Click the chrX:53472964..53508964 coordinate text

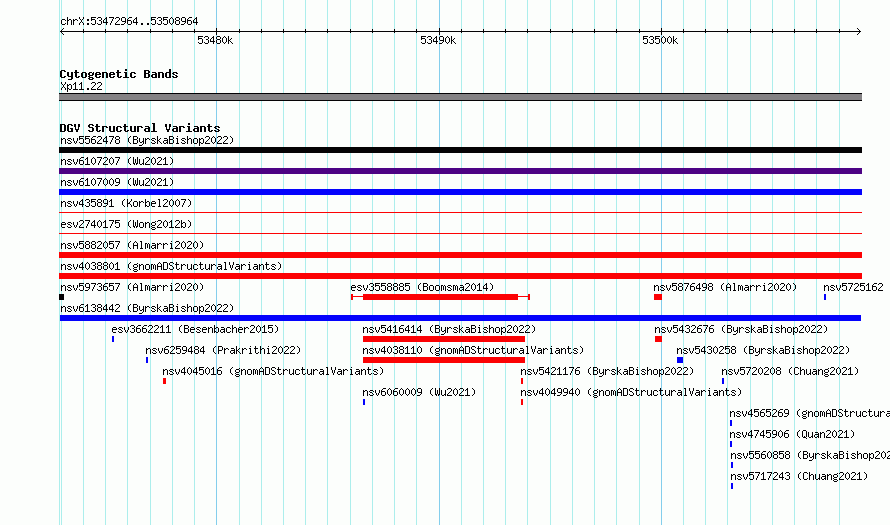(x=129, y=22)
